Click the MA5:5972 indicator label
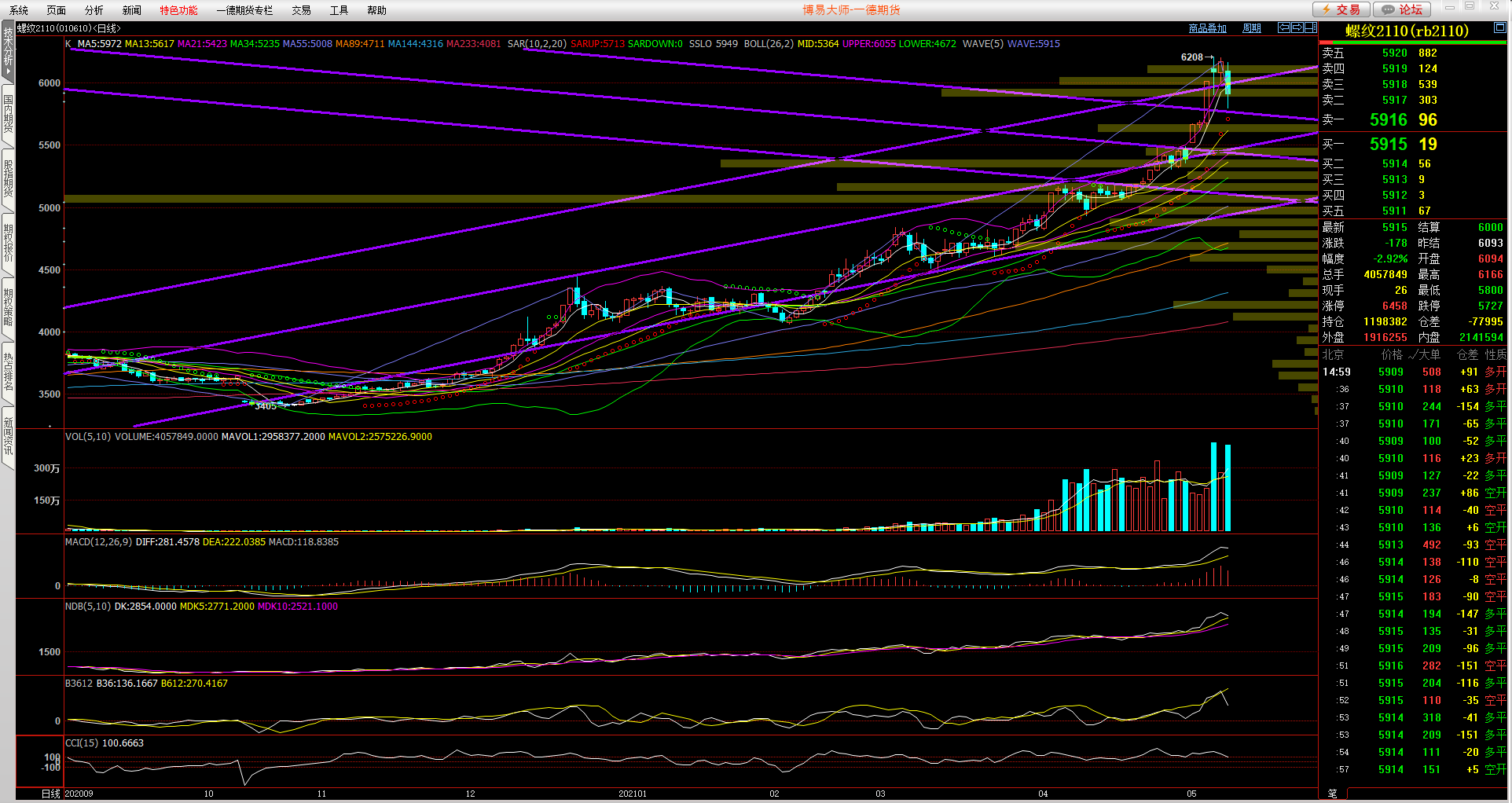Screen dimensions: 1512x803 [x=100, y=44]
